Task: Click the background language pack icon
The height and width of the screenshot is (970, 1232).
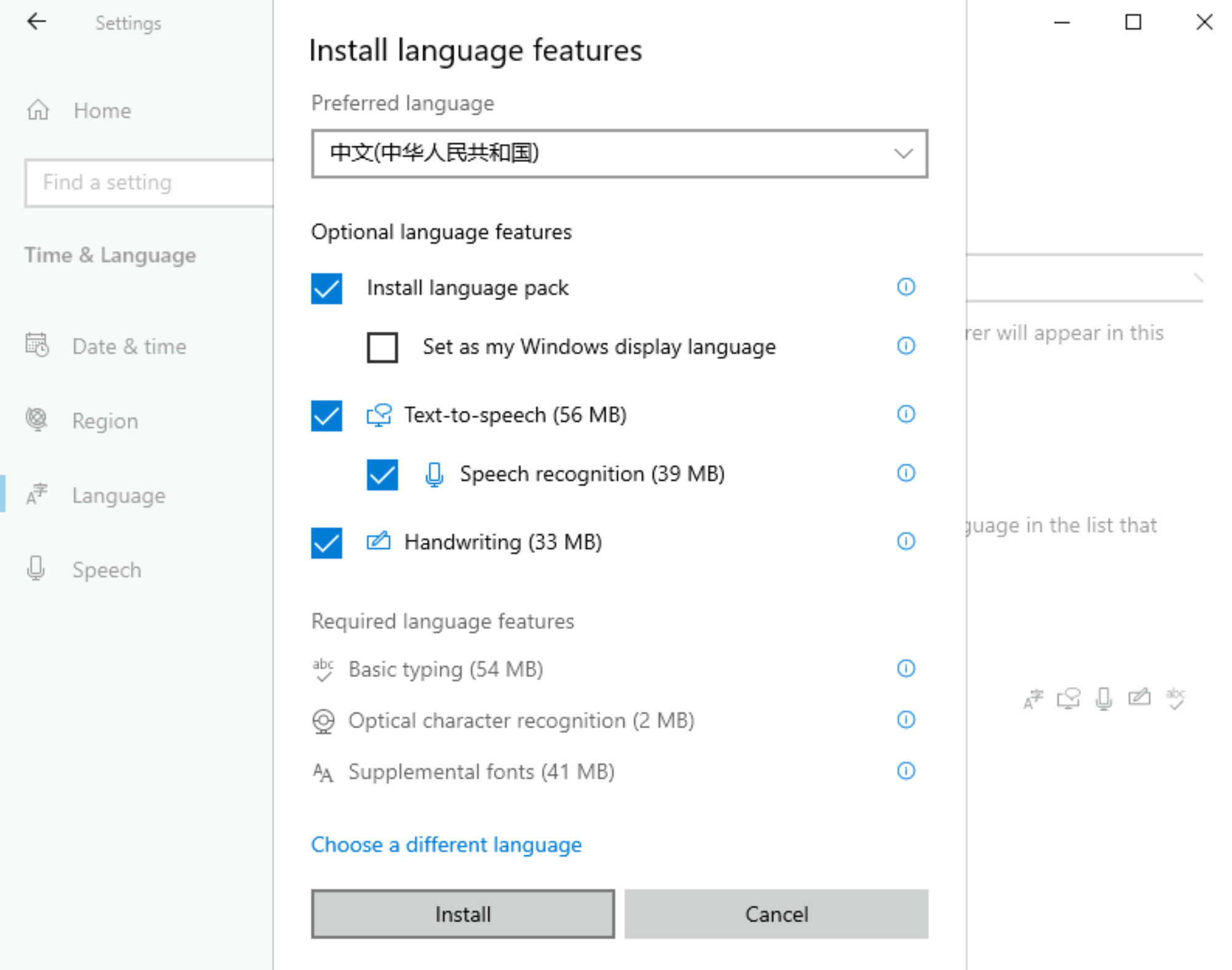Action: click(x=1033, y=699)
